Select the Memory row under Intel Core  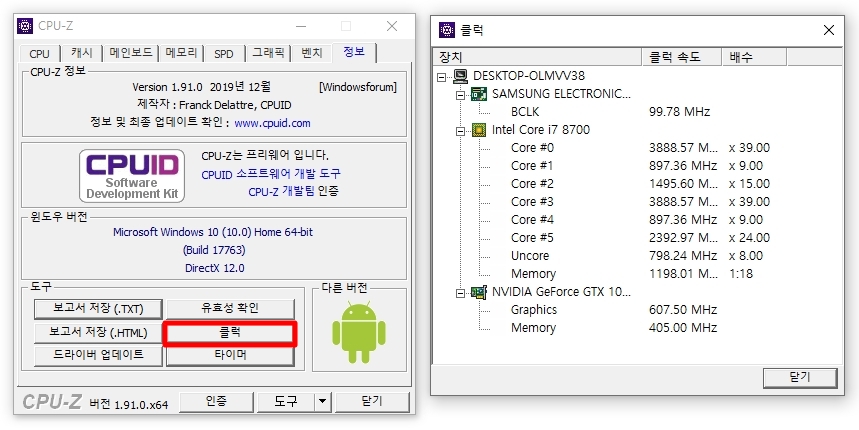(x=533, y=274)
